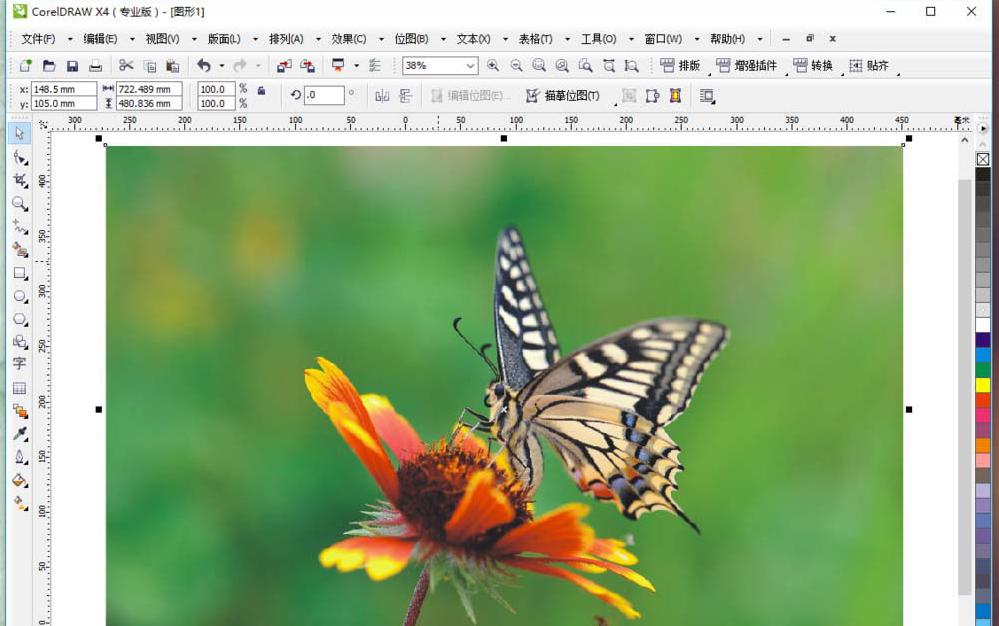Paste from clipboard
This screenshot has width=999, height=626.
click(x=173, y=66)
